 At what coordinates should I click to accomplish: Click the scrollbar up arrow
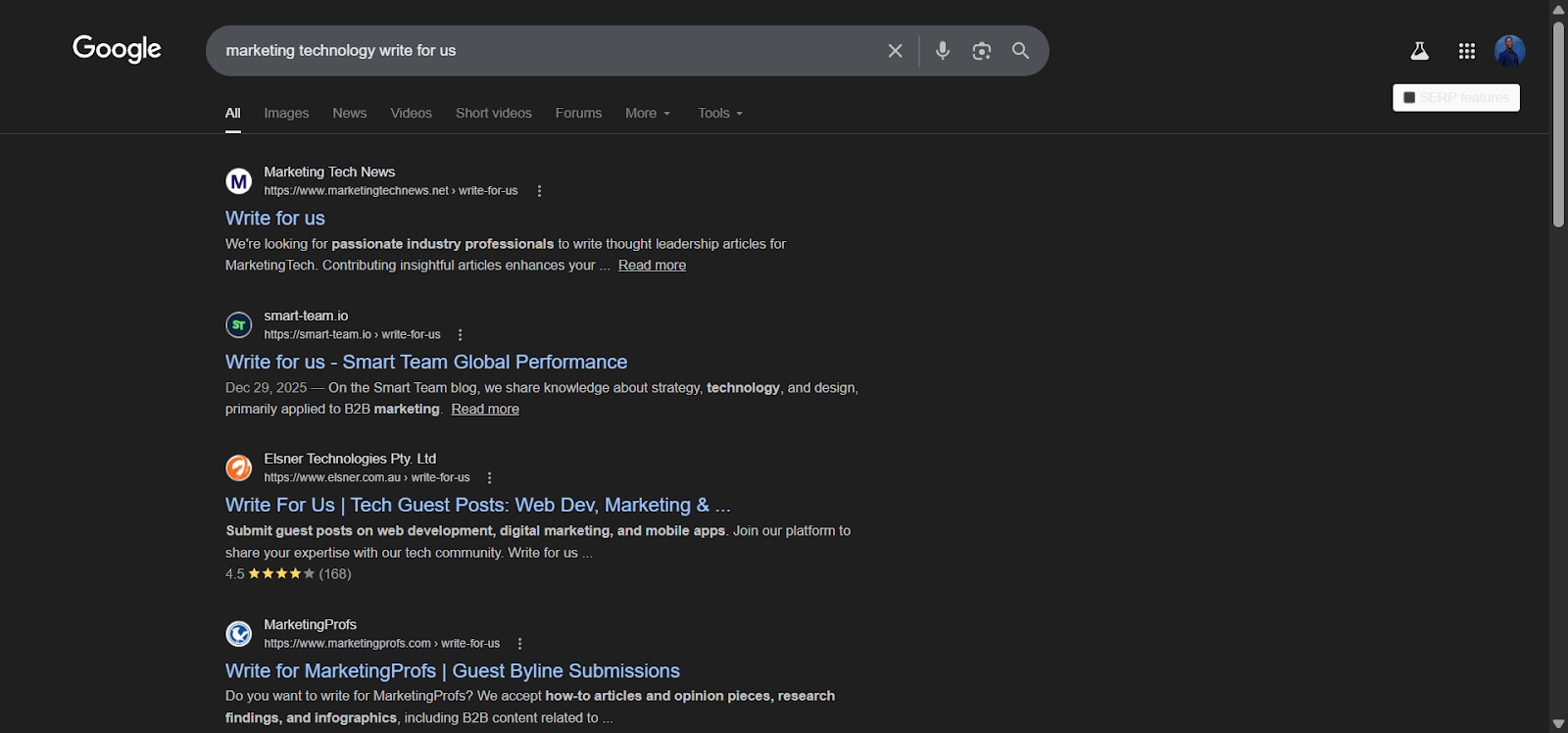pos(1558,9)
